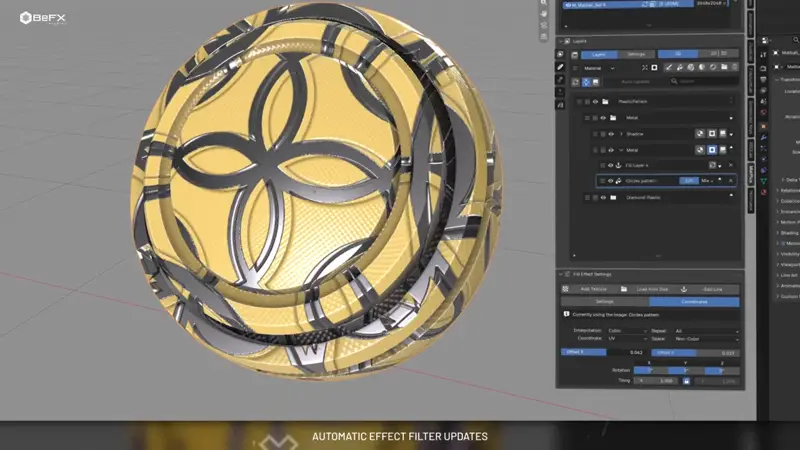Hide the Diamond Plastic folder using eye
Image resolution: width=800 pixels, height=450 pixels.
point(603,197)
